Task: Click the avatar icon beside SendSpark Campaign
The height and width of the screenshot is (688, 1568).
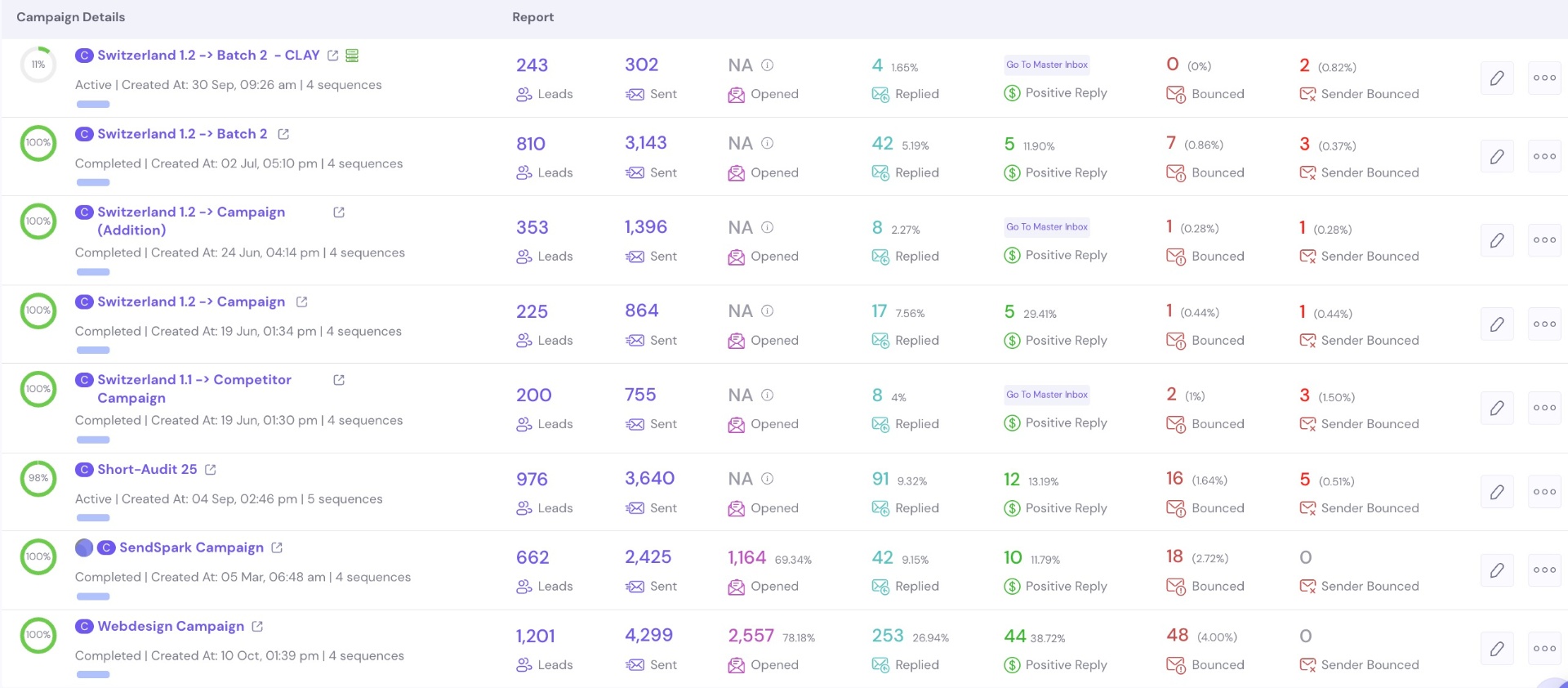Action: pos(84,548)
